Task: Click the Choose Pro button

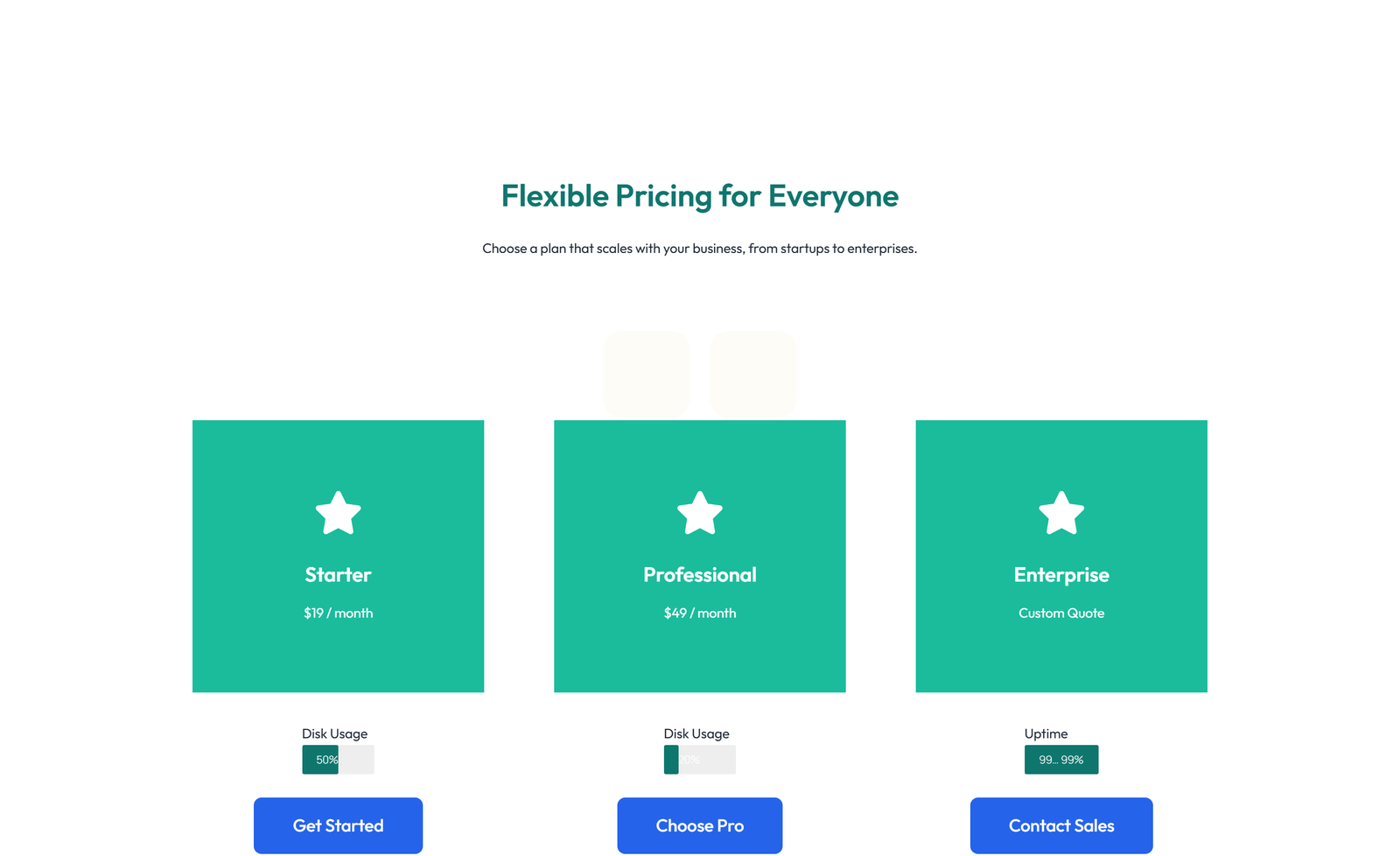Action: [700, 825]
